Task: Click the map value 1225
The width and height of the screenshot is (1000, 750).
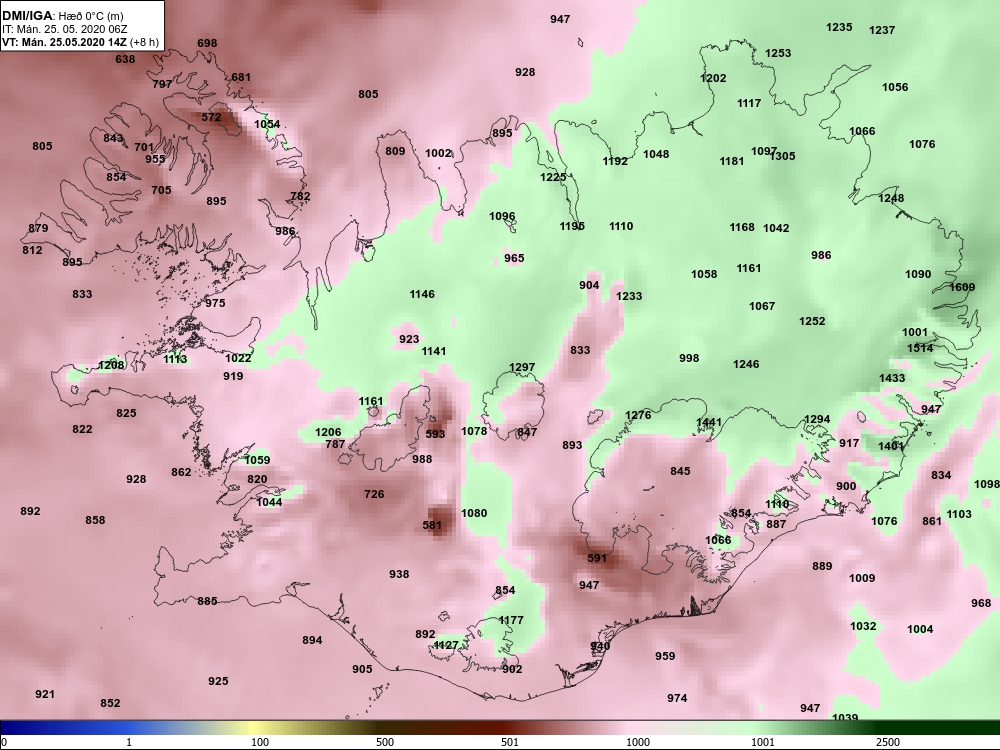Action: 553,177
